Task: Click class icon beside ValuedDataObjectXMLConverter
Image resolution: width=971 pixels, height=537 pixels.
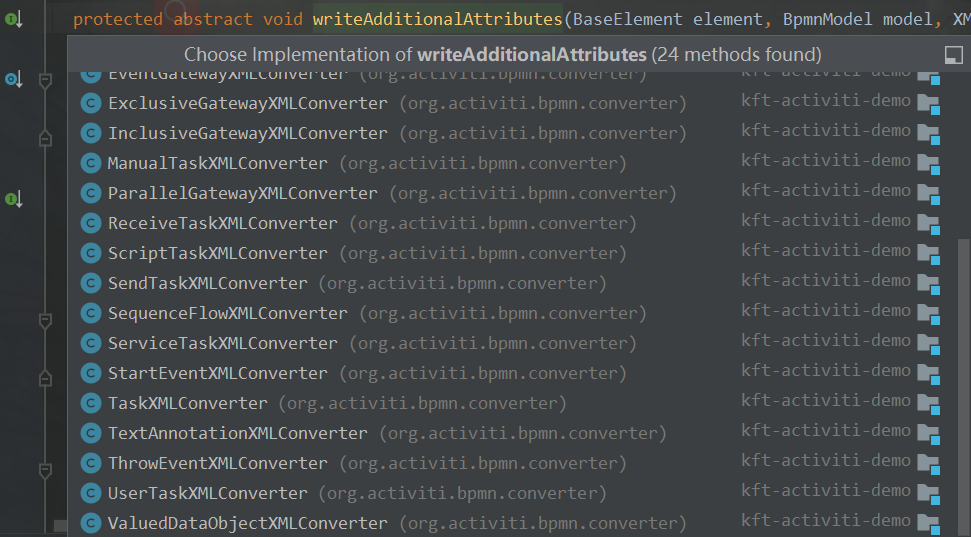Action: point(91,523)
